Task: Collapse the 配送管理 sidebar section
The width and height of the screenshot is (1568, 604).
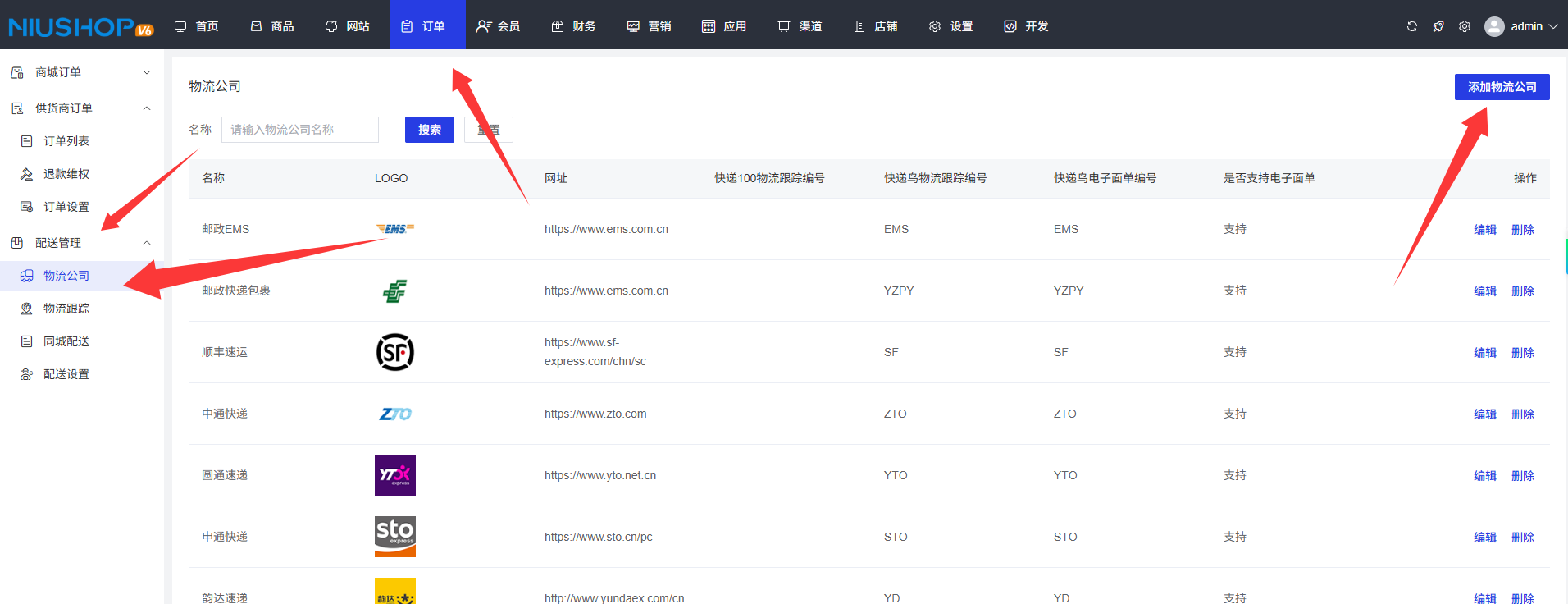Action: pos(146,243)
